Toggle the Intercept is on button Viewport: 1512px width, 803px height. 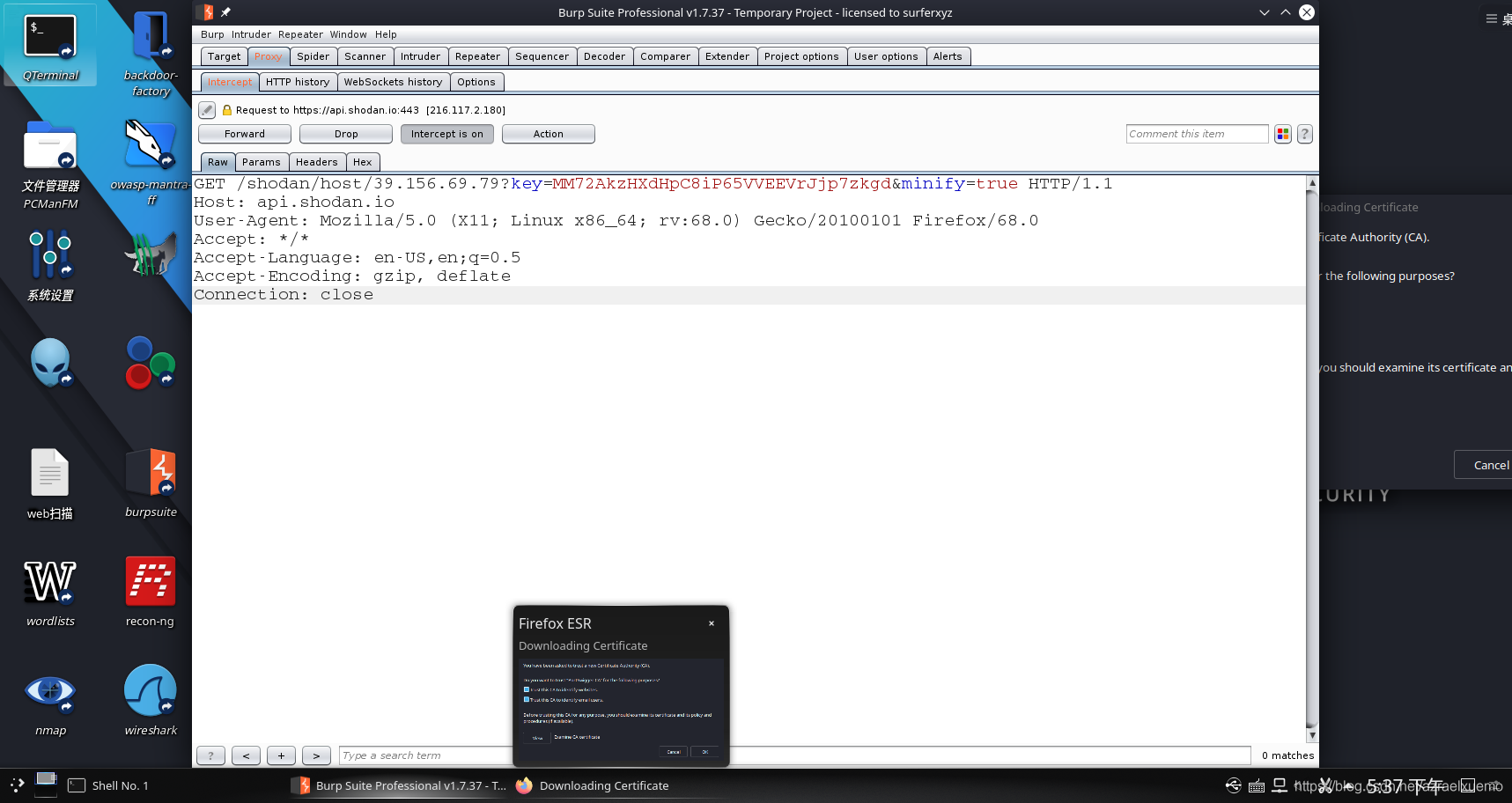pos(447,134)
